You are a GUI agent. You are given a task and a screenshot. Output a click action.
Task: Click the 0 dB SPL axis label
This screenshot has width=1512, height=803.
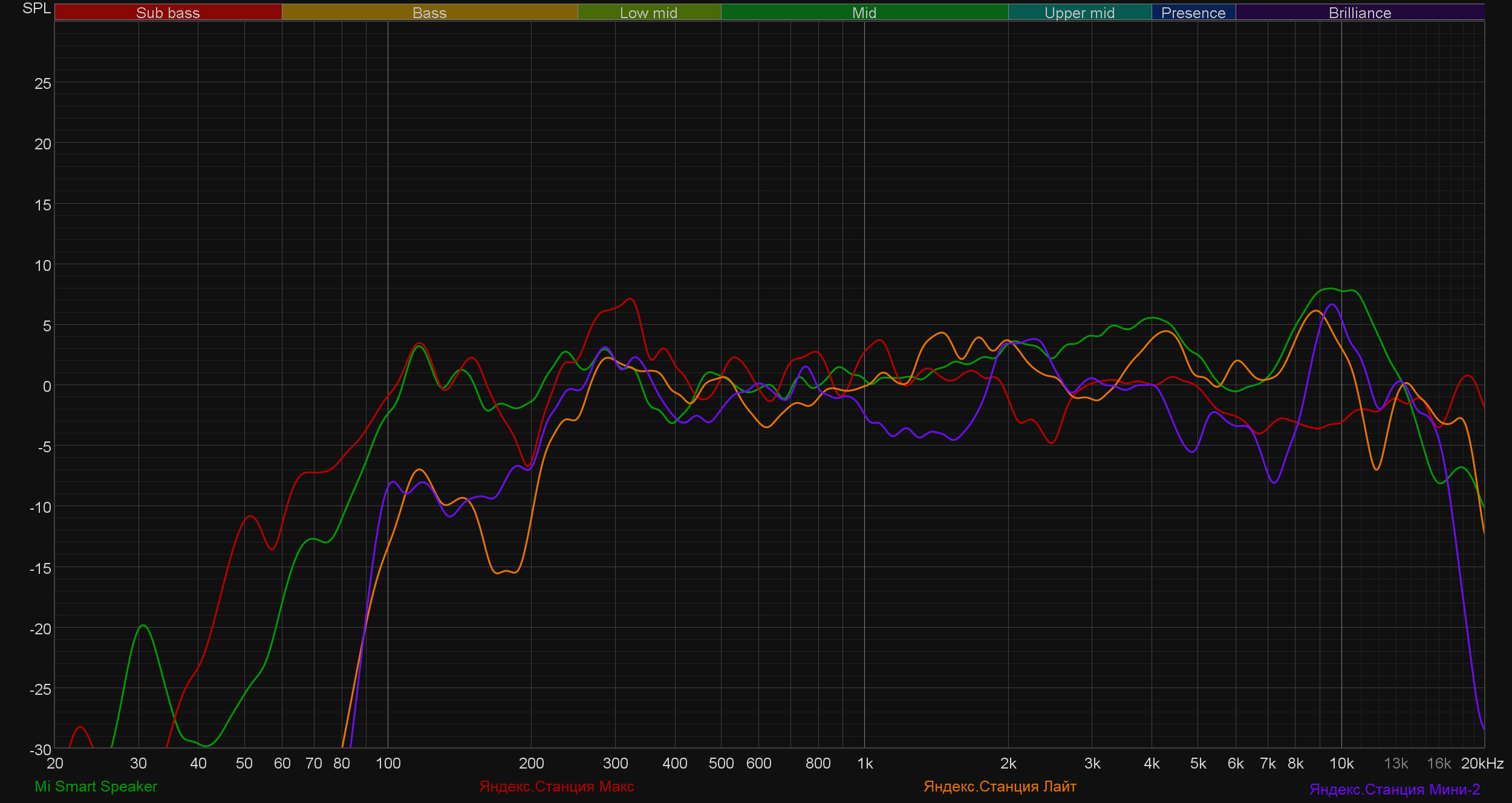coord(47,386)
